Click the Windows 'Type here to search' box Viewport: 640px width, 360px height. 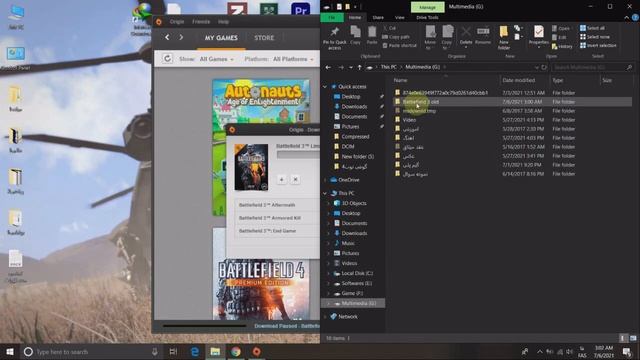[92, 351]
